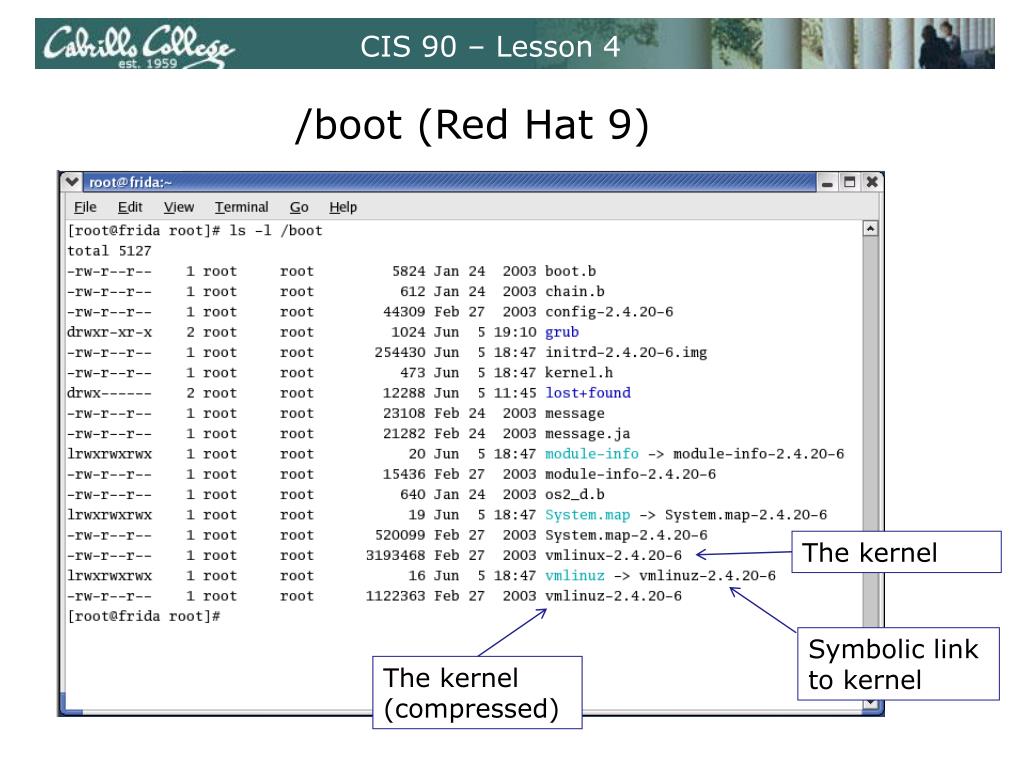Screen dimensions: 1024x768
Task: Open the Terminal menu
Action: click(242, 207)
